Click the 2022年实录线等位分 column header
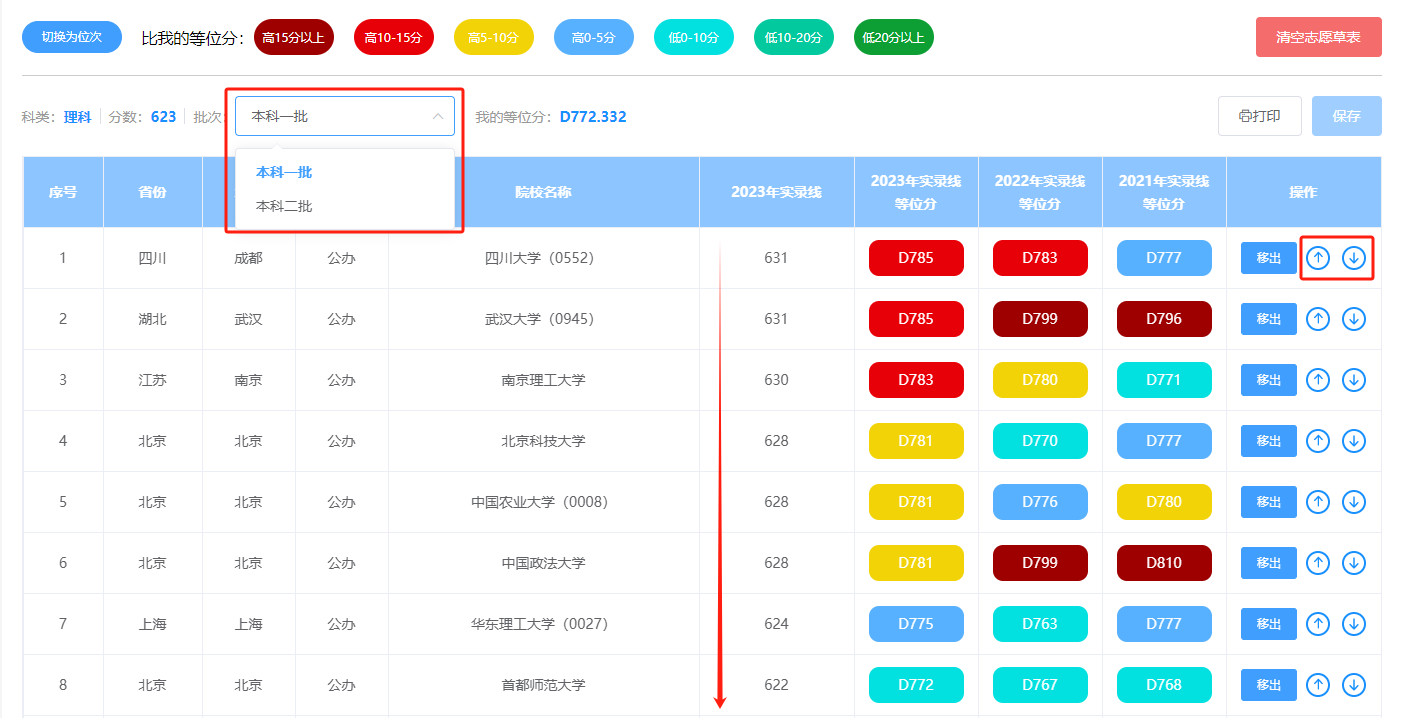 [1040, 192]
